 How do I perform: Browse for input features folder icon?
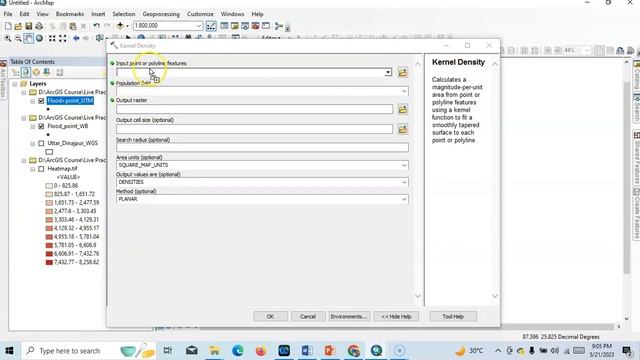pyautogui.click(x=403, y=73)
